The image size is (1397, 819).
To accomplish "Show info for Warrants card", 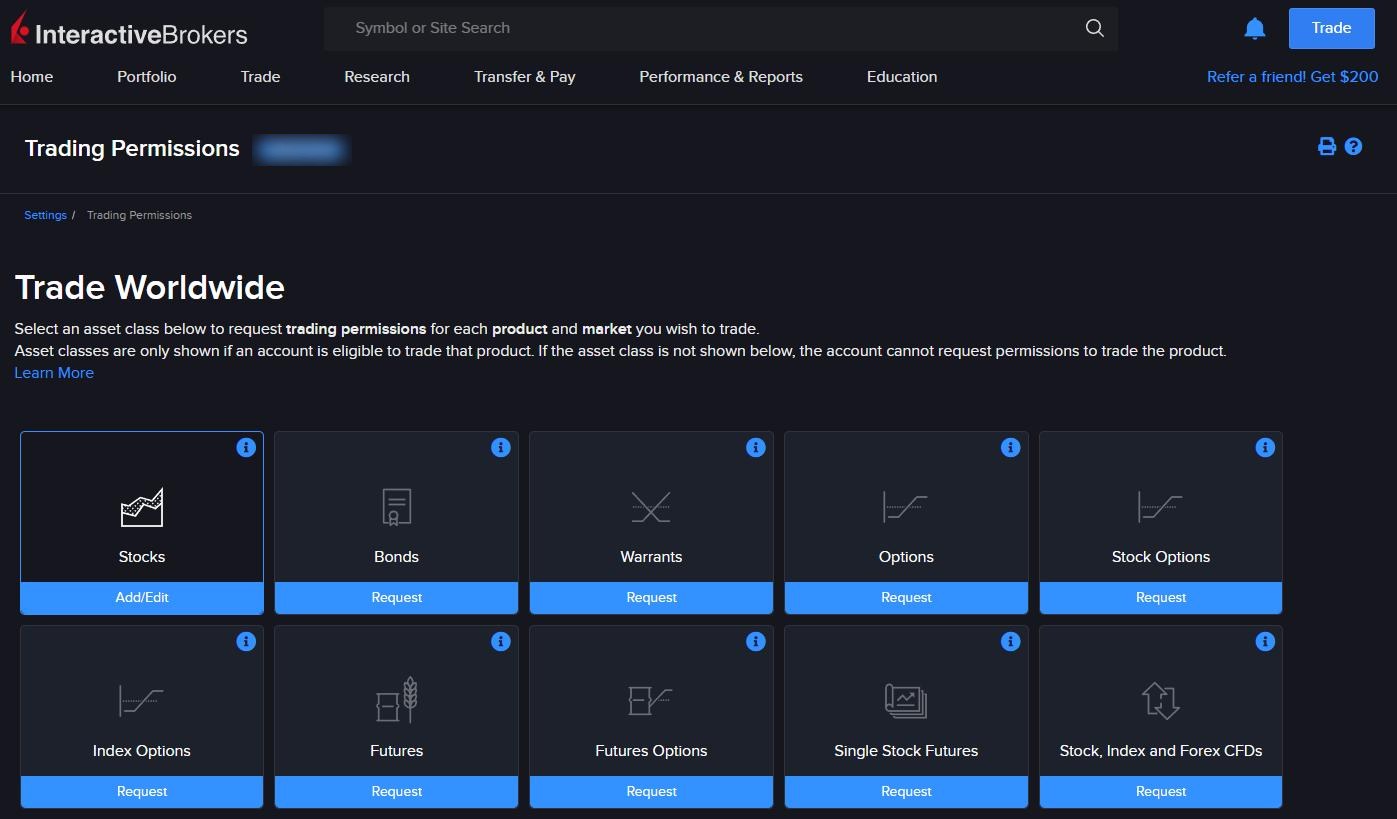I will (756, 447).
